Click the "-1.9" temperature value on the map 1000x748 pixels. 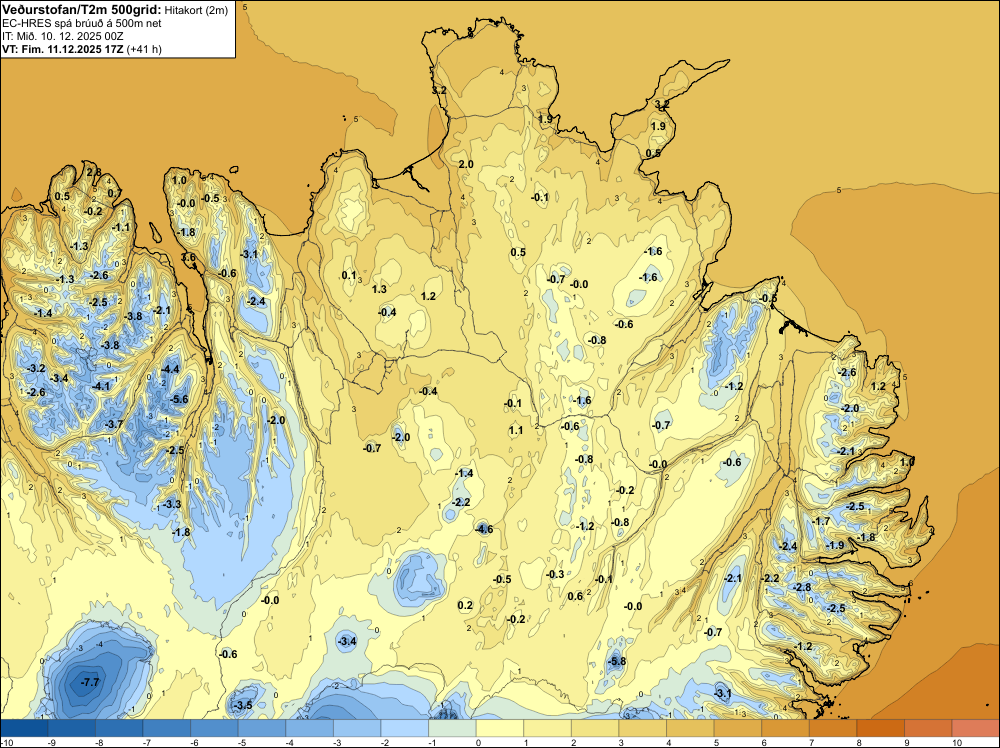click(x=835, y=545)
